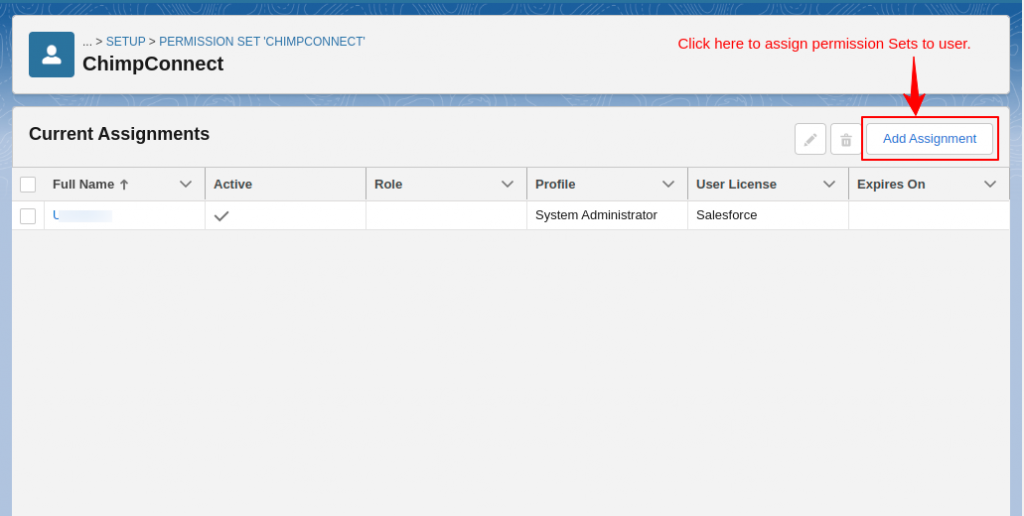This screenshot has height=516, width=1024.
Task: Show the User License column menu
Action: (x=829, y=184)
